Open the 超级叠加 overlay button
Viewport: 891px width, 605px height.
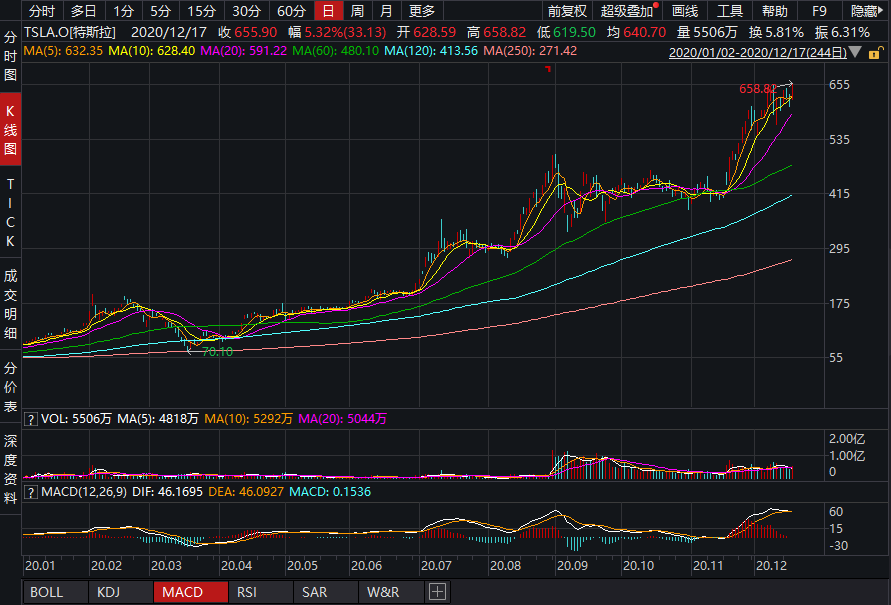point(627,11)
